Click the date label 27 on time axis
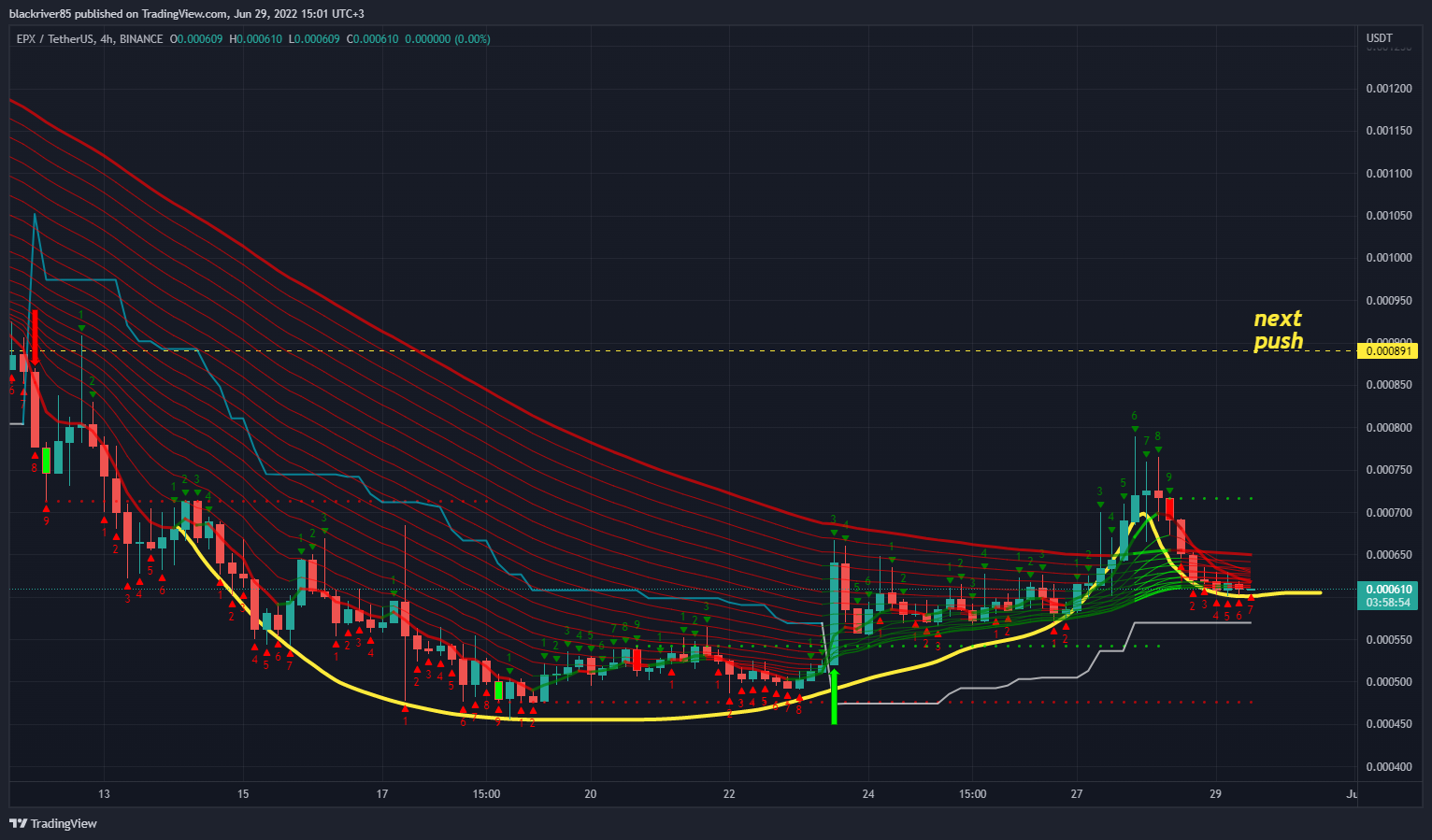The height and width of the screenshot is (840, 1432). click(x=1077, y=794)
